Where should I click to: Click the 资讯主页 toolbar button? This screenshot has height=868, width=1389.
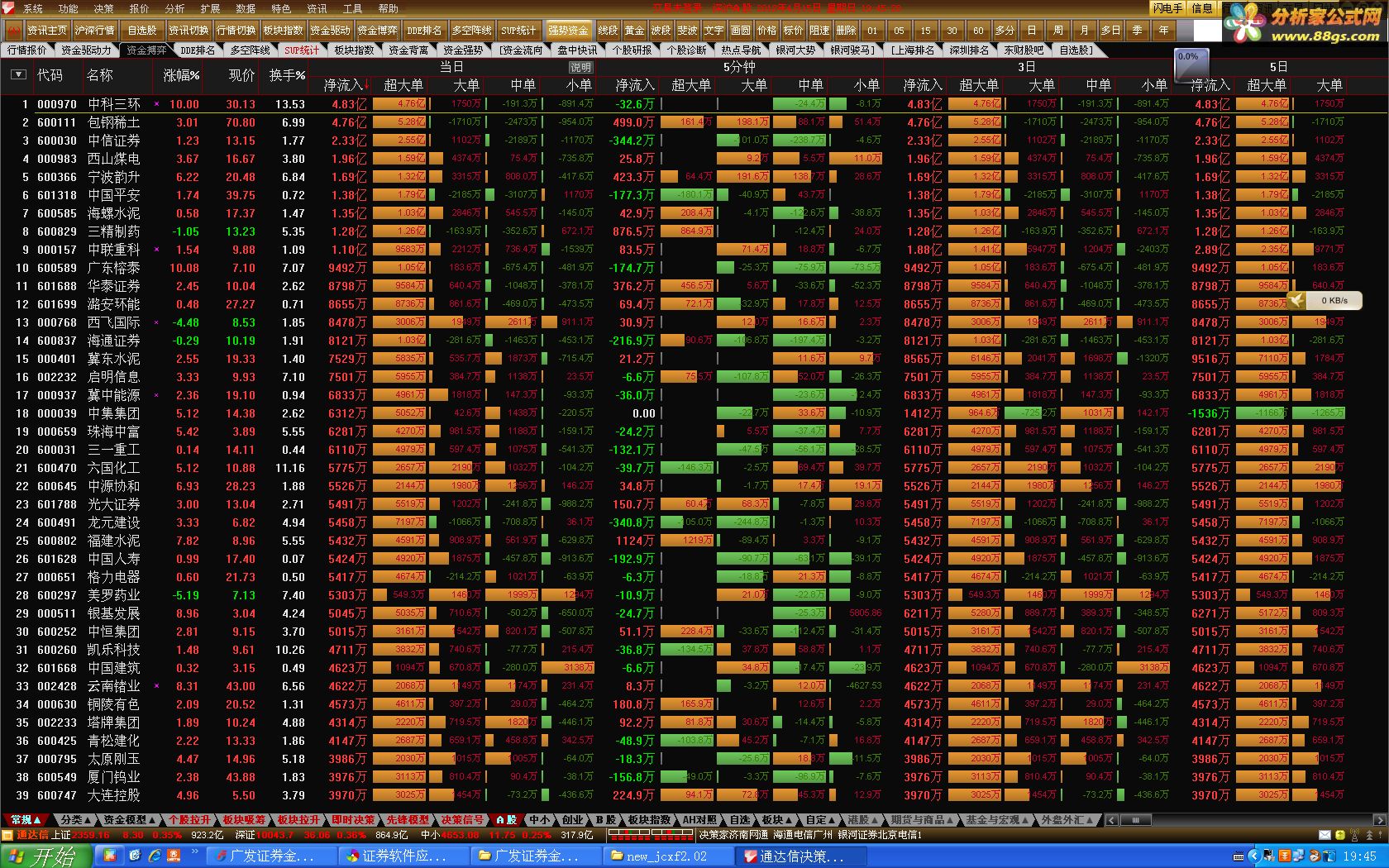(x=47, y=31)
